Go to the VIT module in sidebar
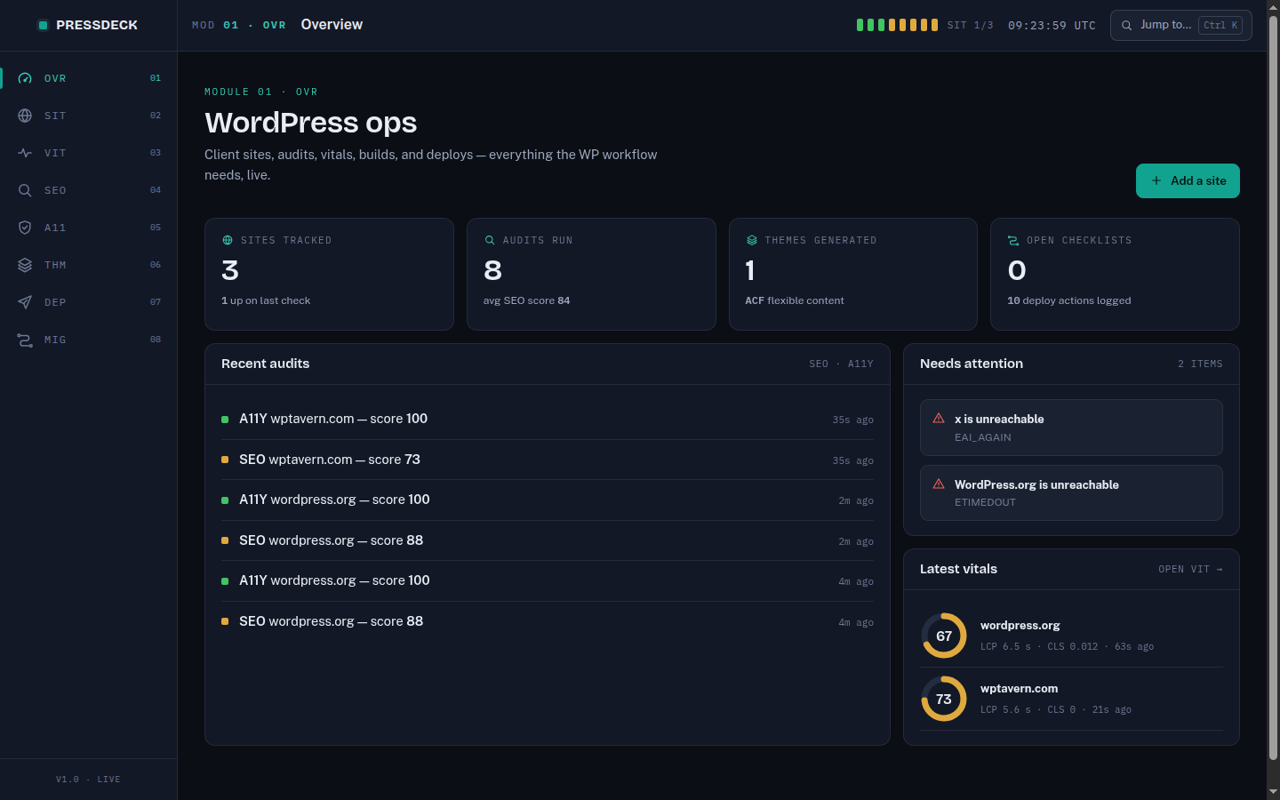Screen dimensions: 1280x800 (89, 153)
